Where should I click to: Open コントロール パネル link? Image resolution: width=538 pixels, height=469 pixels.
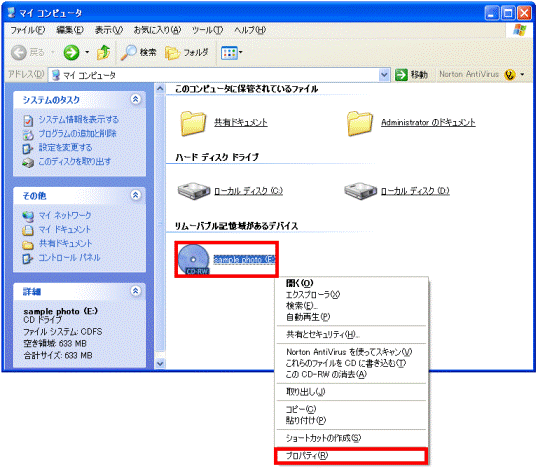(69, 258)
